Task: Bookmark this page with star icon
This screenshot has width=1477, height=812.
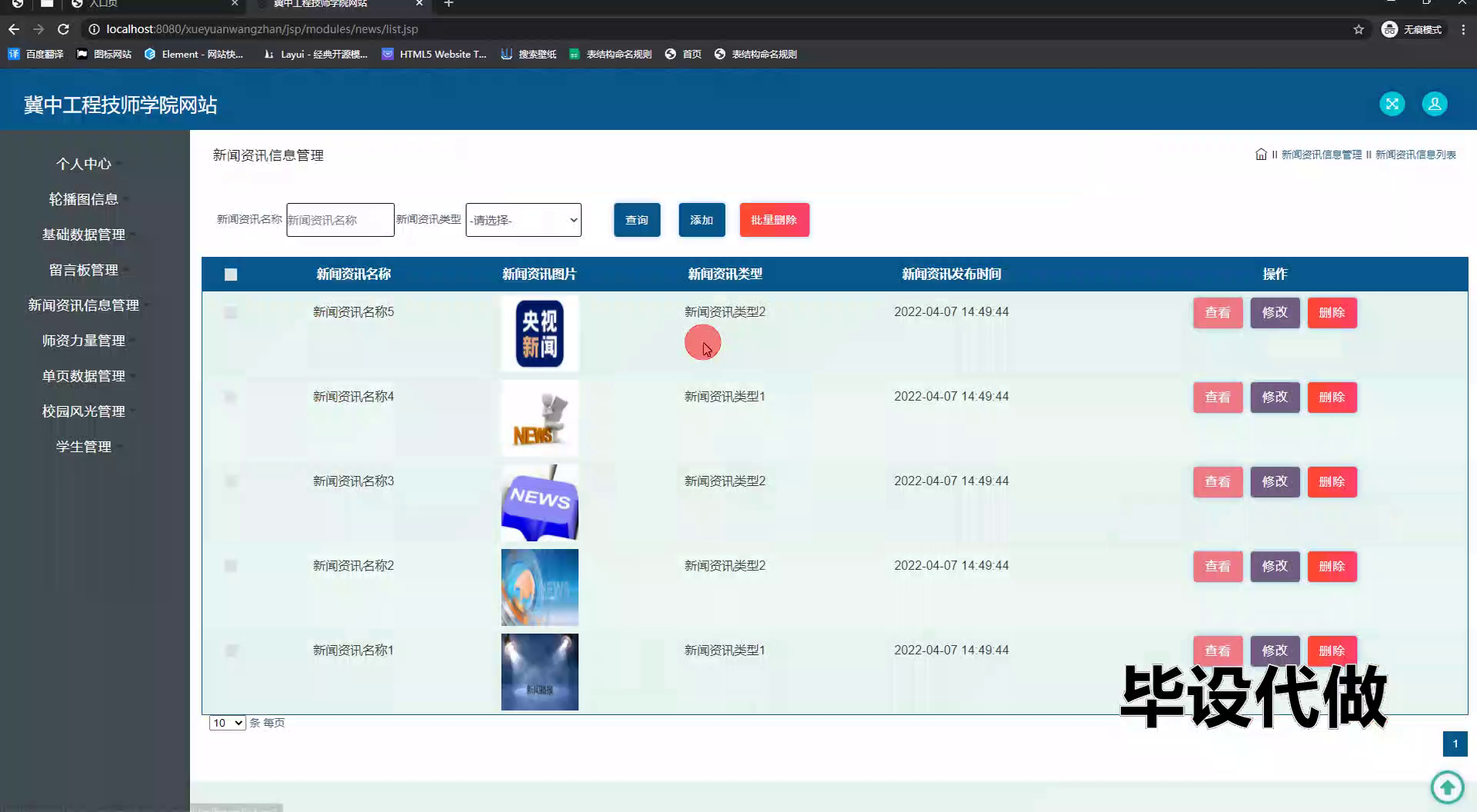Action: (1359, 29)
